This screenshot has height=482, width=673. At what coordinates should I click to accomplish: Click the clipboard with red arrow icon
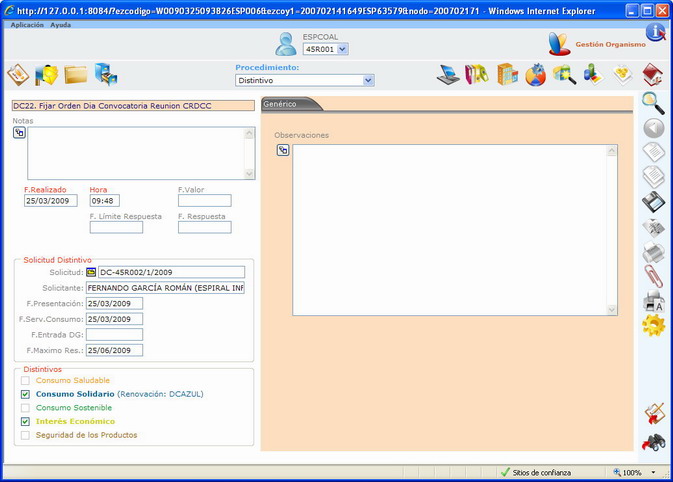654,414
